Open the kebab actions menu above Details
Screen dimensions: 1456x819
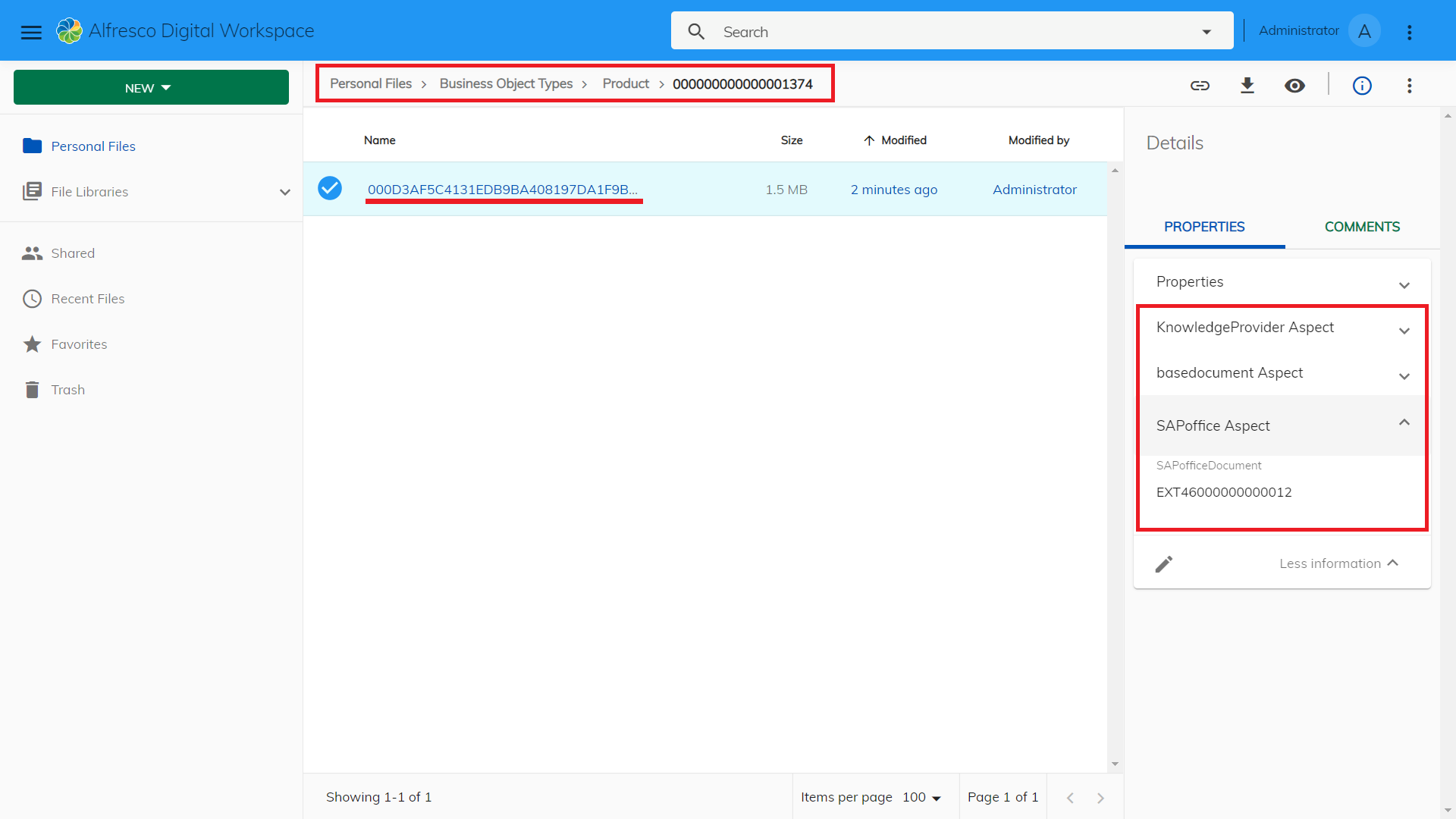[1410, 86]
